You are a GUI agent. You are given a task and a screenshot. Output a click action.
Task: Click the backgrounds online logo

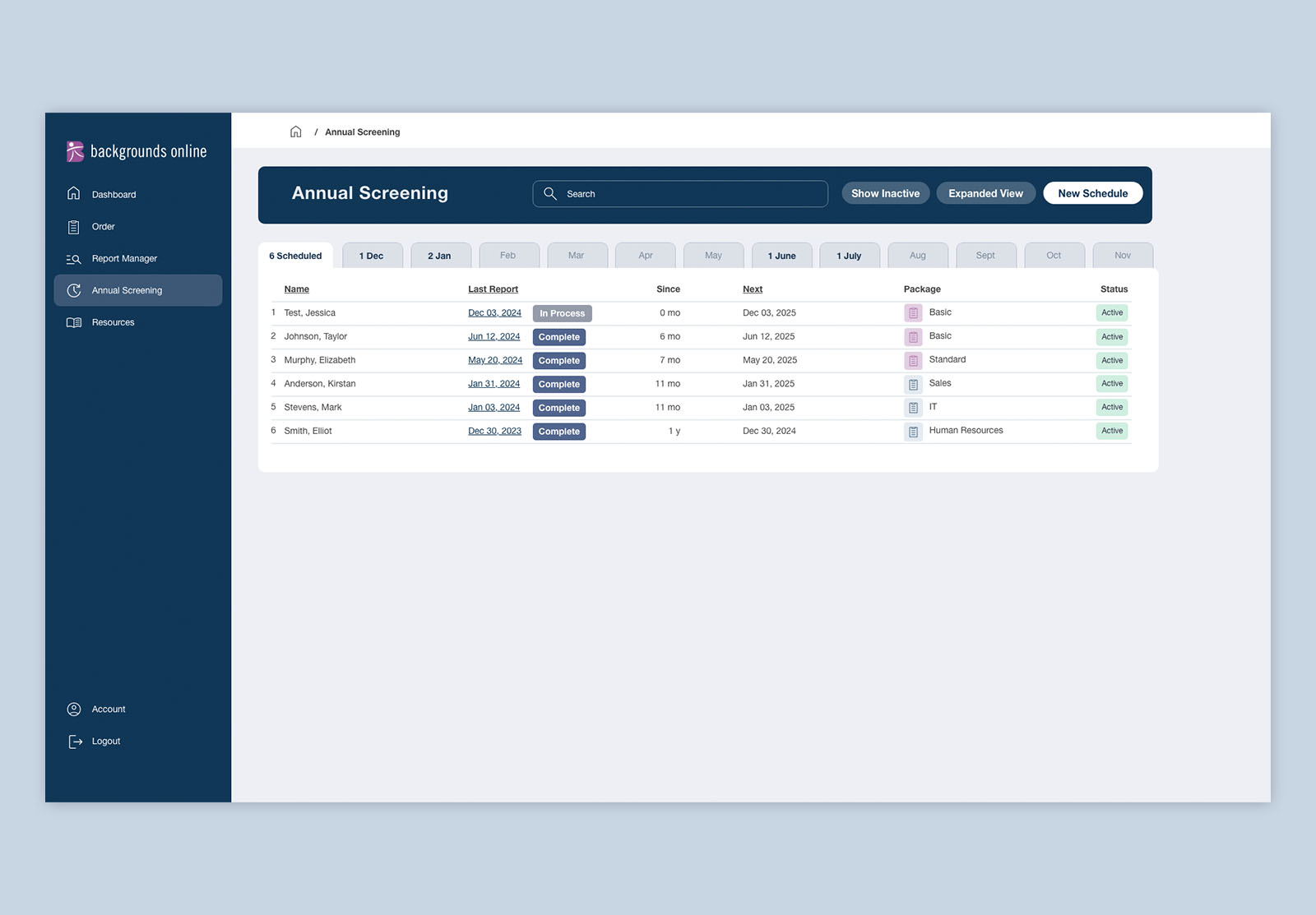pyautogui.click(x=137, y=151)
